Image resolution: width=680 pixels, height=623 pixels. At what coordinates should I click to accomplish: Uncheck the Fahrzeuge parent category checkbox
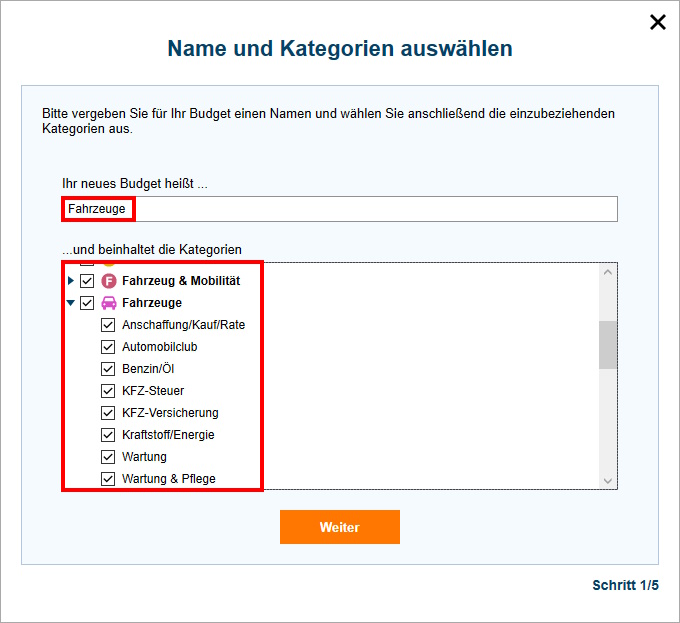[87, 303]
